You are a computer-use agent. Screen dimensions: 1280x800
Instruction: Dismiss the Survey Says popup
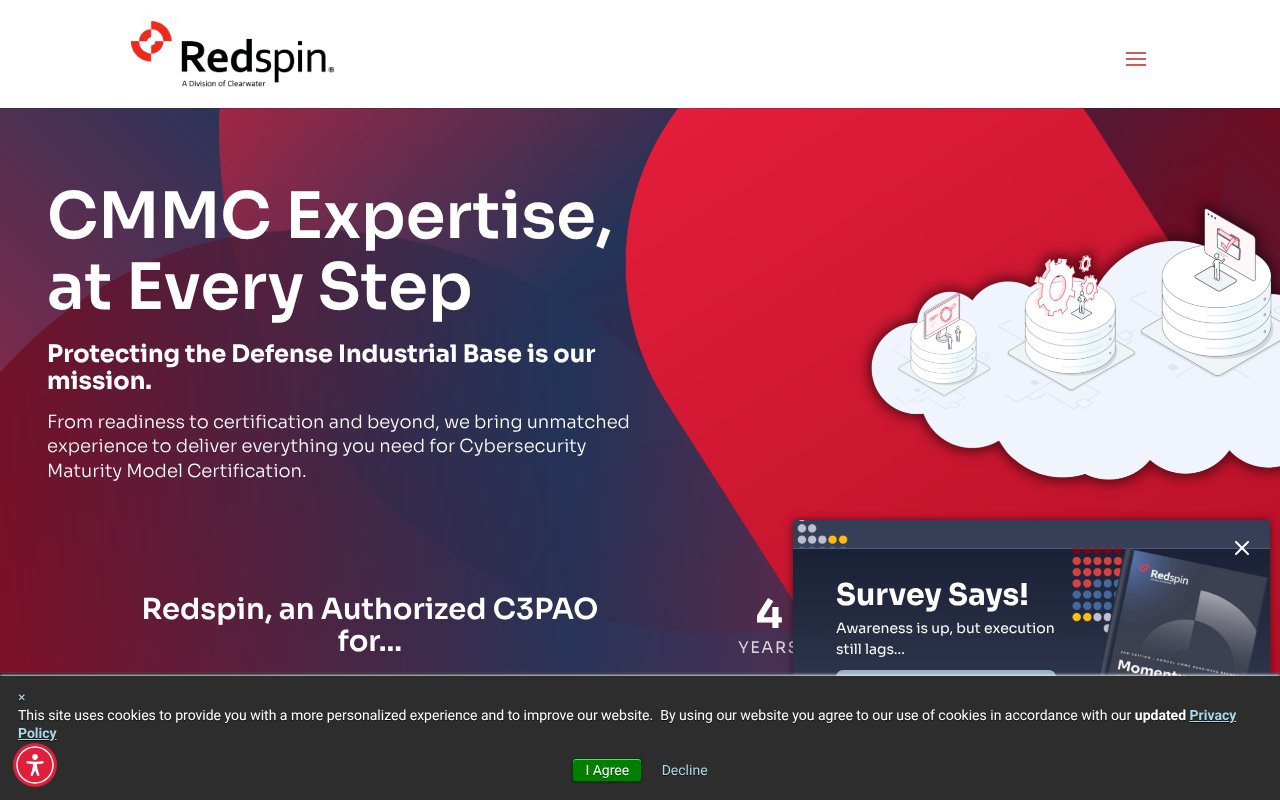(1242, 548)
